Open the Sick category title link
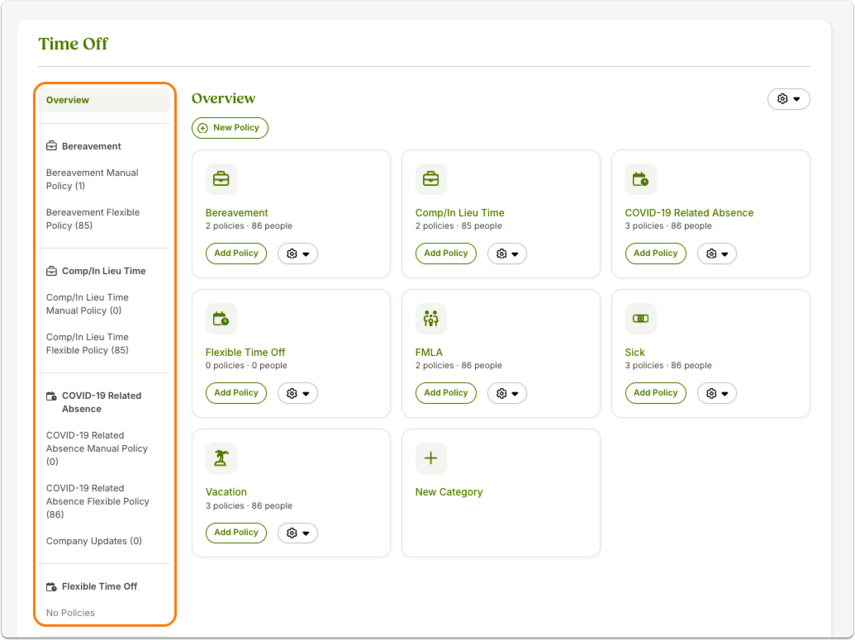 (x=635, y=352)
